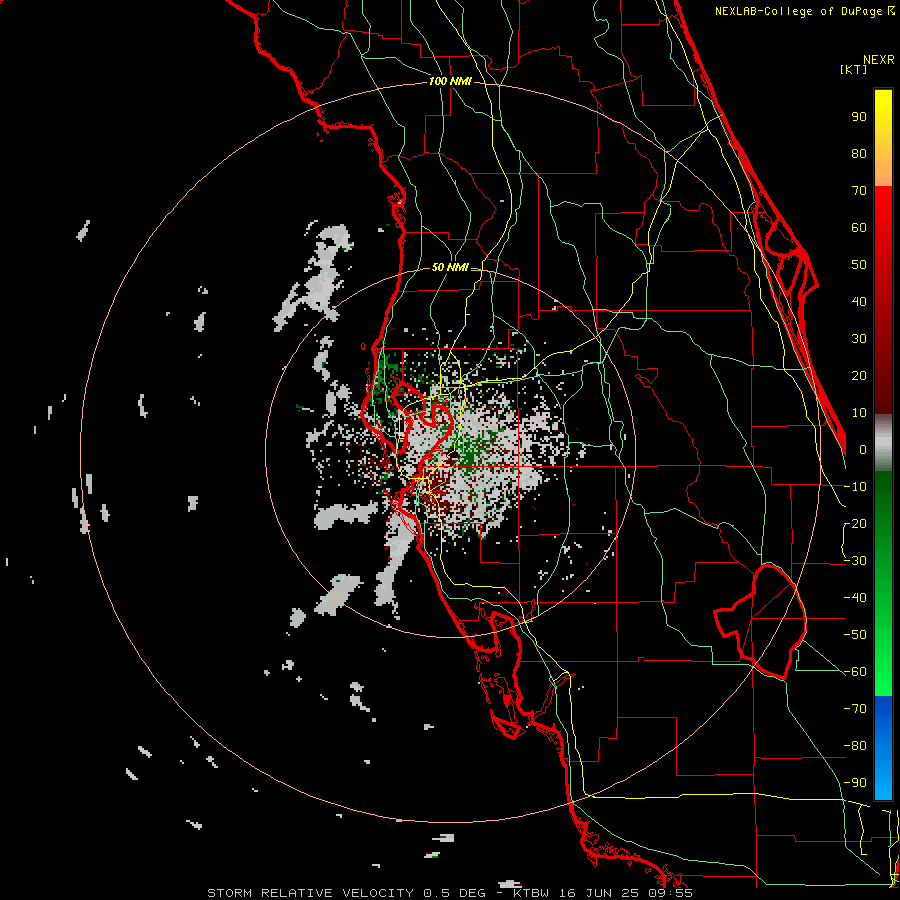The width and height of the screenshot is (900, 900).
Task: Pick the blue segment of the color bar
Action: (883, 748)
